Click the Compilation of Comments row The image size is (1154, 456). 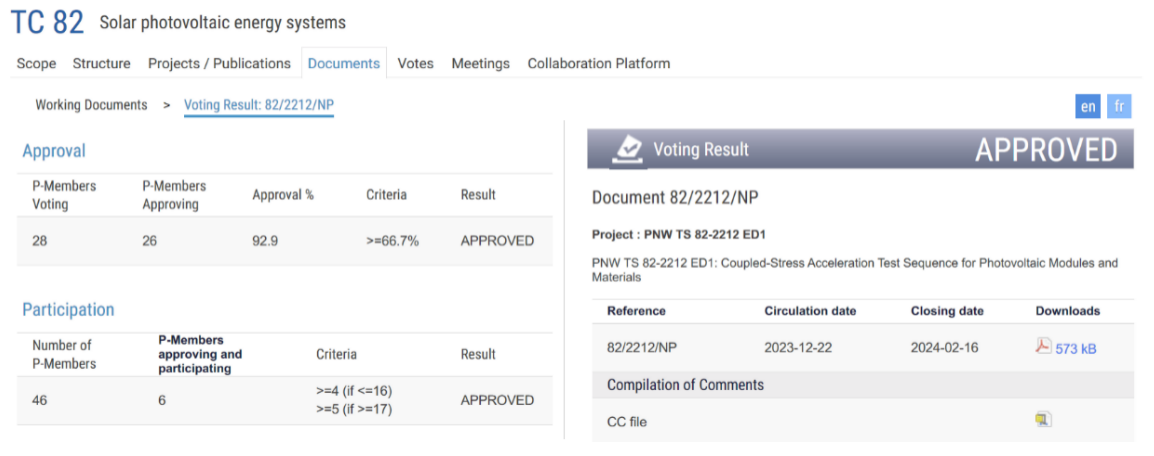coord(685,385)
